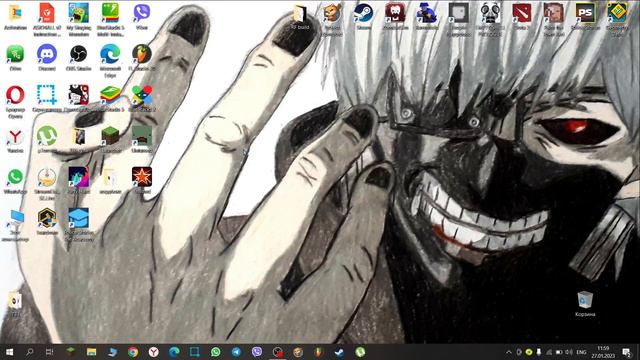Open the TF build folder on the desktop
The width and height of the screenshot is (640, 360).
pos(300,14)
